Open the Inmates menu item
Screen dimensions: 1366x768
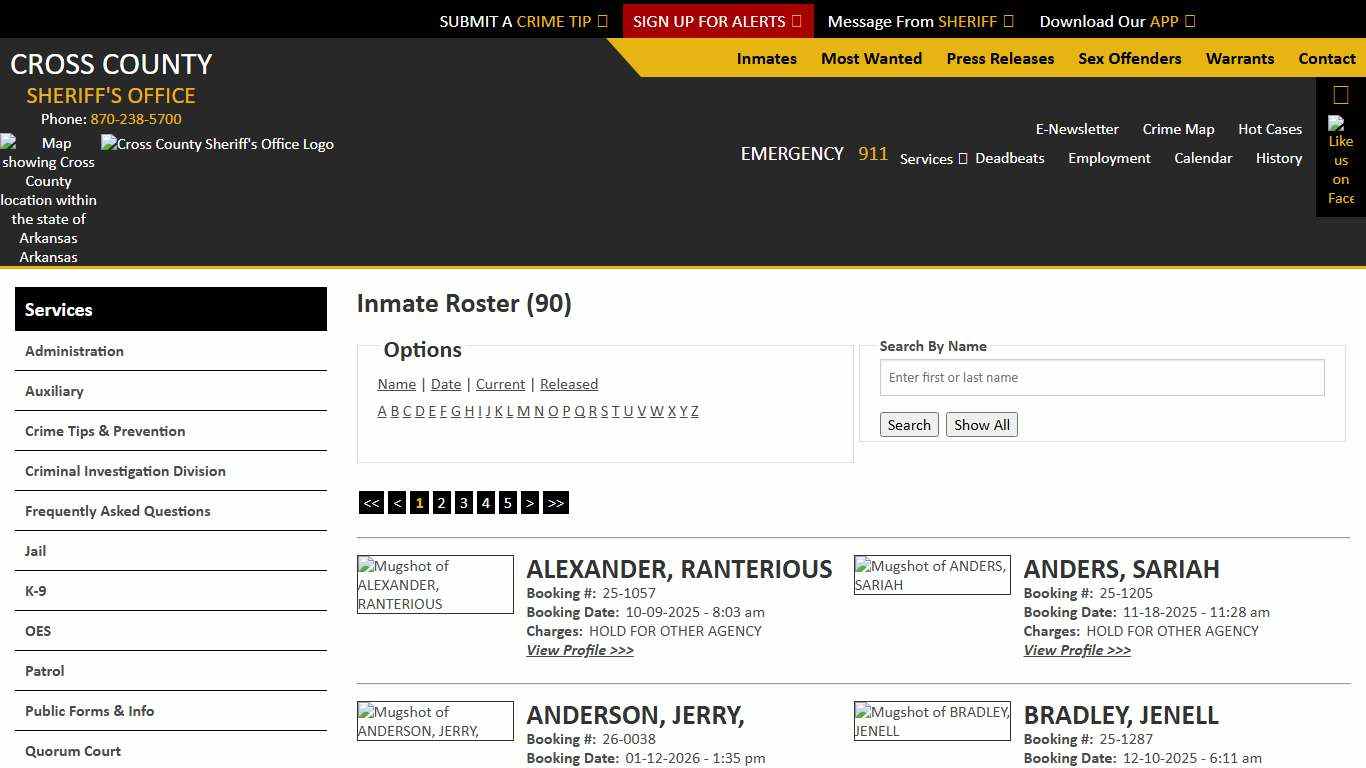pyautogui.click(x=766, y=58)
